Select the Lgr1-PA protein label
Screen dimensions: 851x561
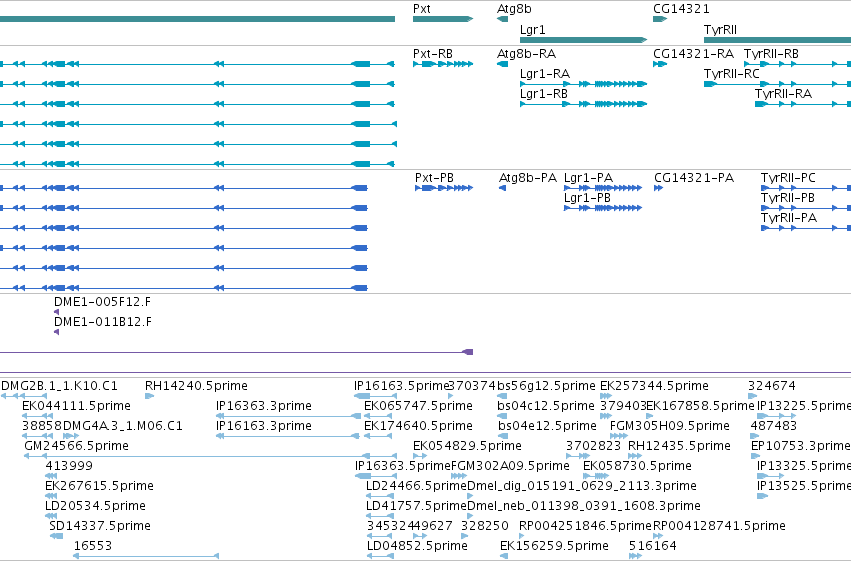(588, 178)
